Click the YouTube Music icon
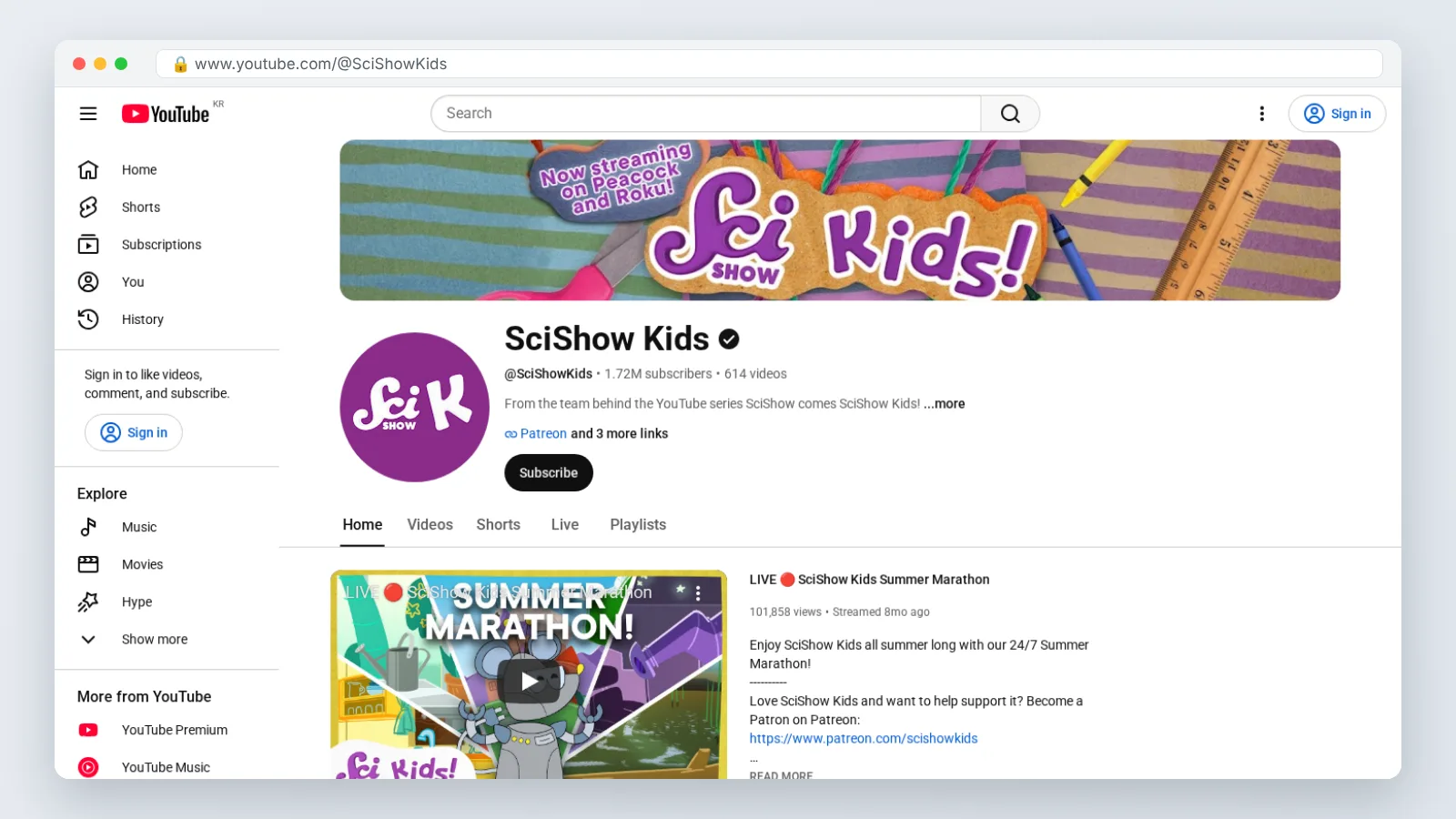Viewport: 1456px width, 819px height. click(88, 767)
